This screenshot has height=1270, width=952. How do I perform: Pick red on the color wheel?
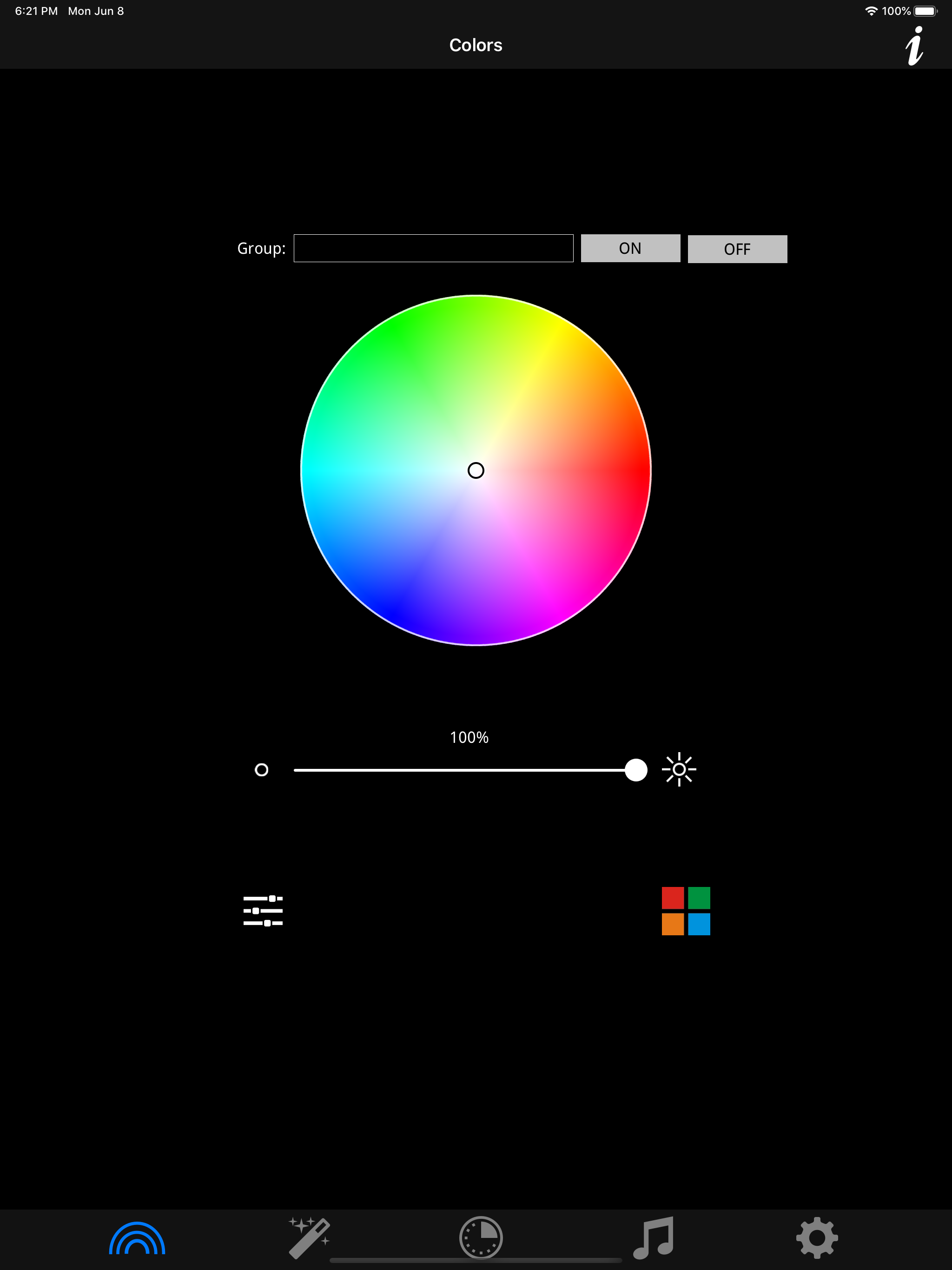(x=642, y=470)
